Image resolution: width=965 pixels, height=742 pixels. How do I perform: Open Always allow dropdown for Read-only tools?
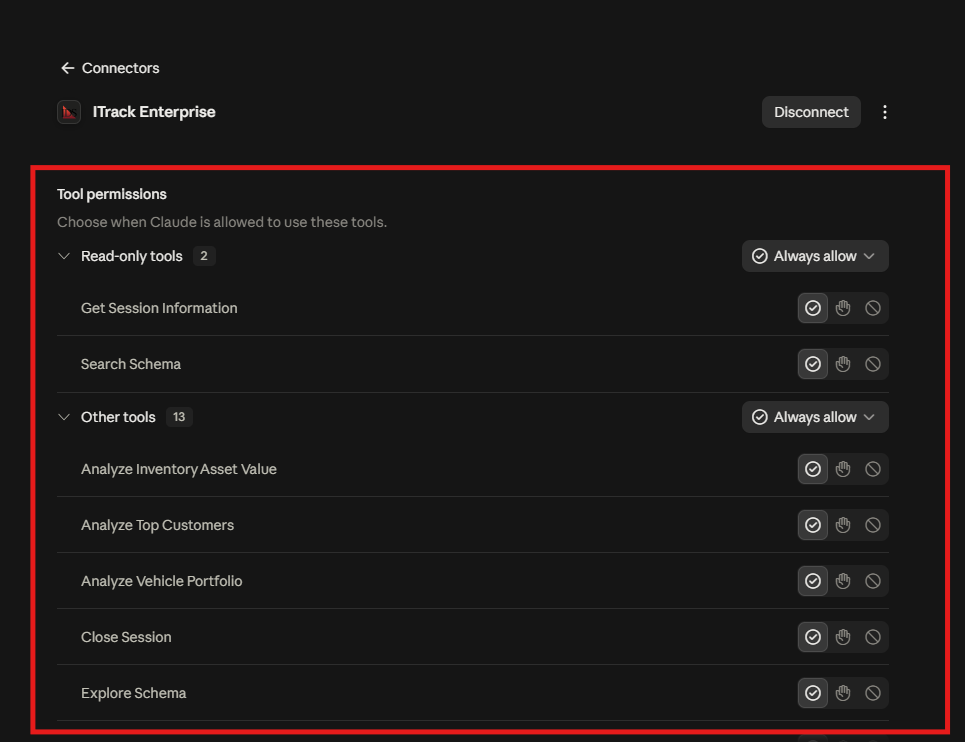(x=815, y=256)
